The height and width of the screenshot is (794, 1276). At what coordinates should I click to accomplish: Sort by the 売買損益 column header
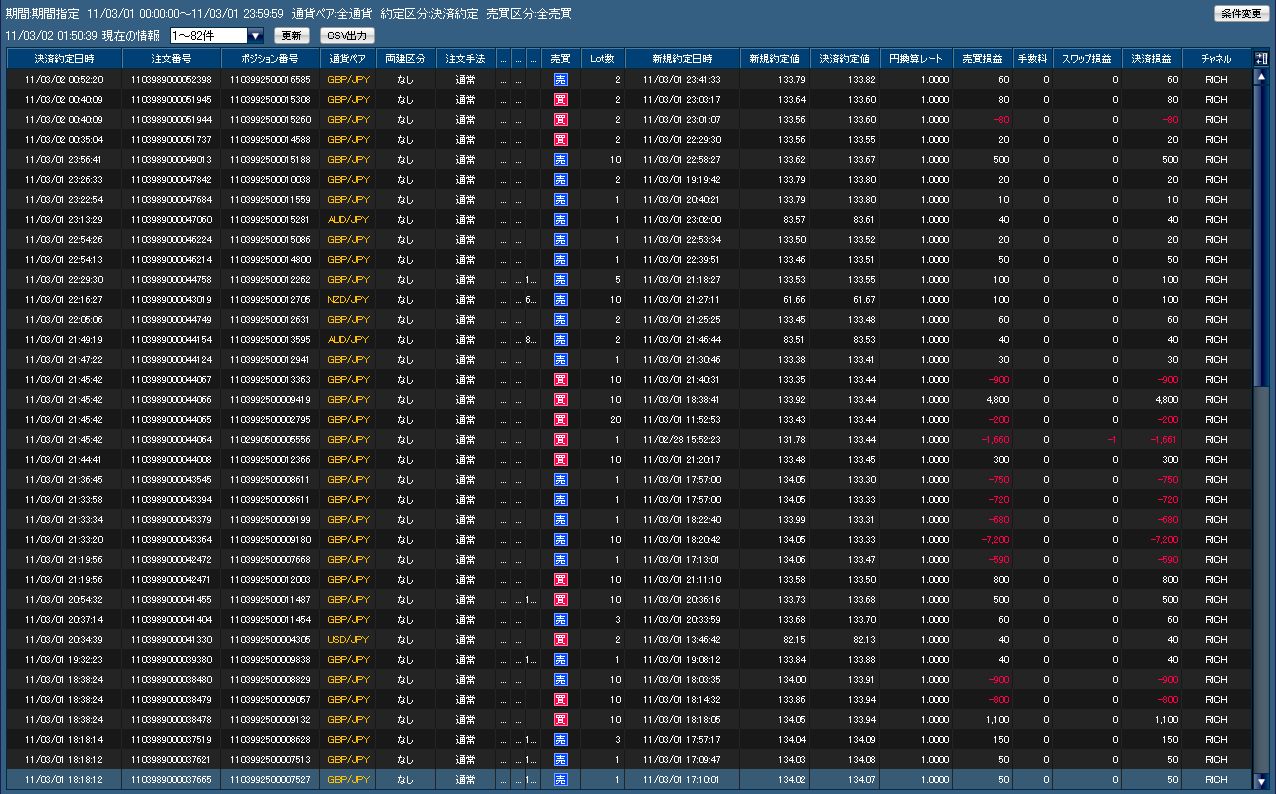982,59
